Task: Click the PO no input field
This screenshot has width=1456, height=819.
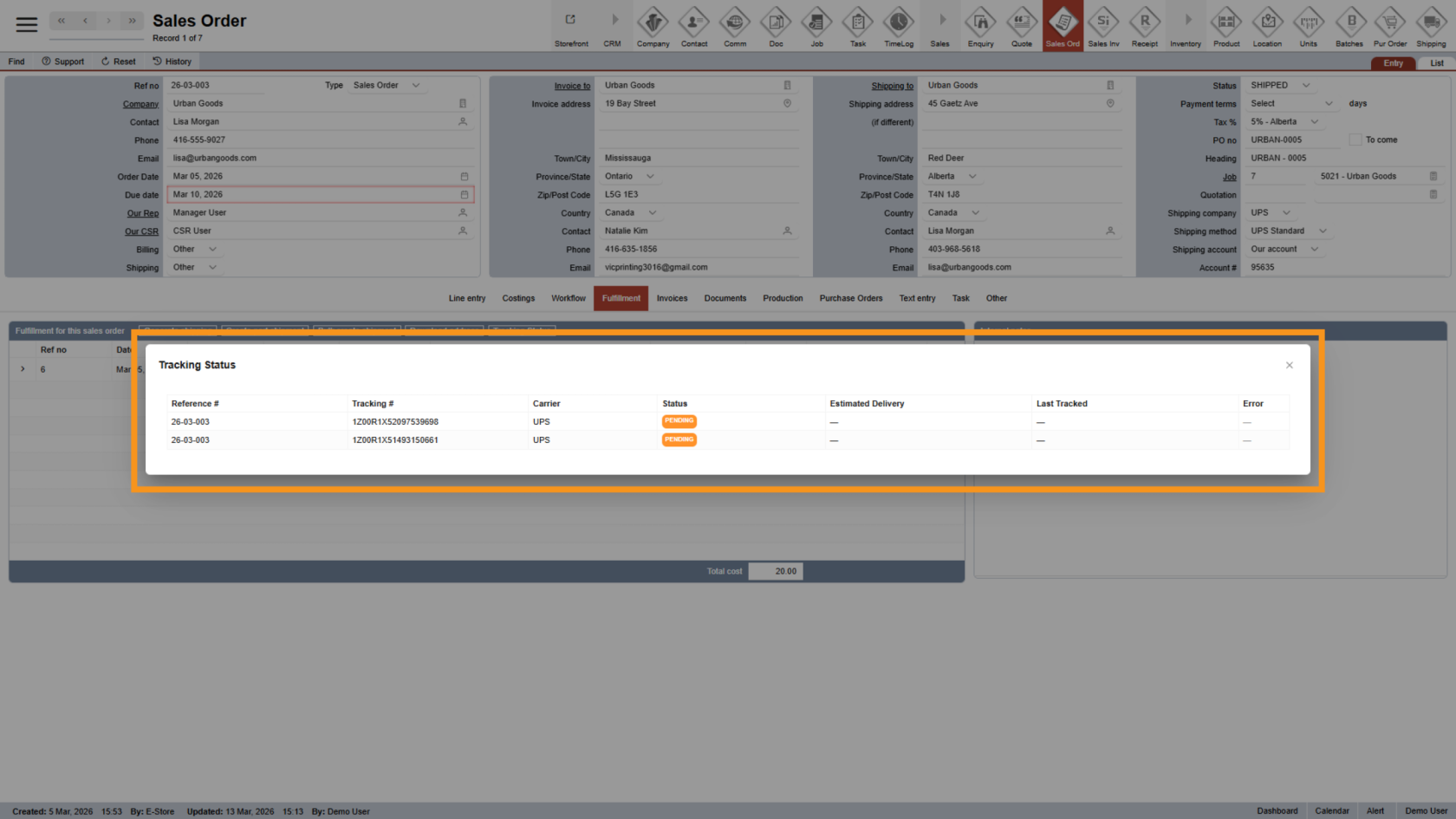Action: click(x=1291, y=140)
